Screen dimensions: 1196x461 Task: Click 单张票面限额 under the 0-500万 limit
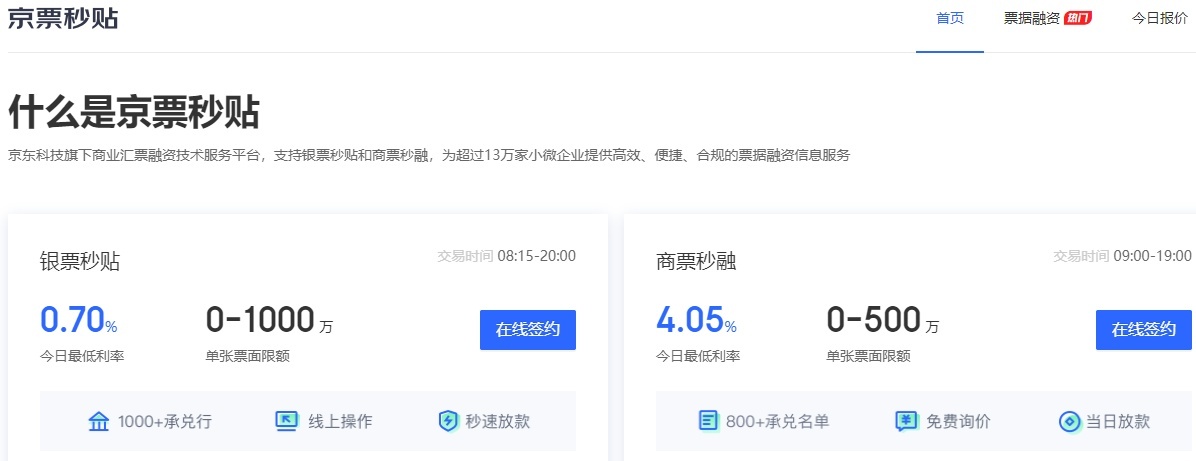pos(869,356)
